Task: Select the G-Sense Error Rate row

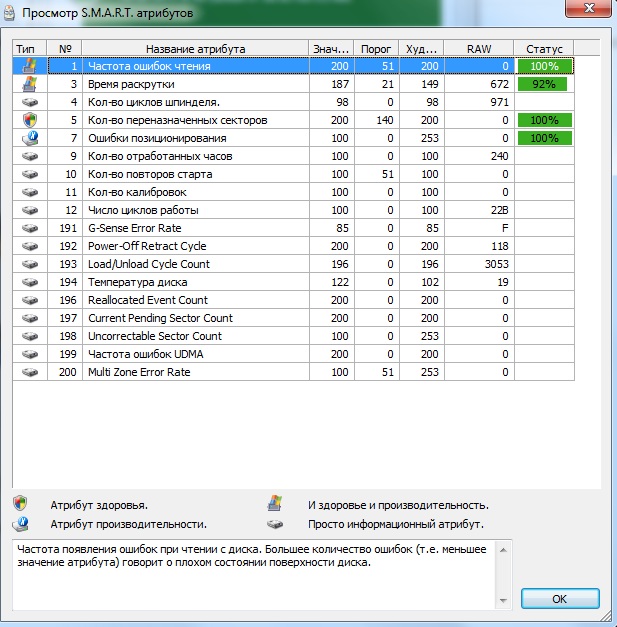Action: [x=294, y=228]
